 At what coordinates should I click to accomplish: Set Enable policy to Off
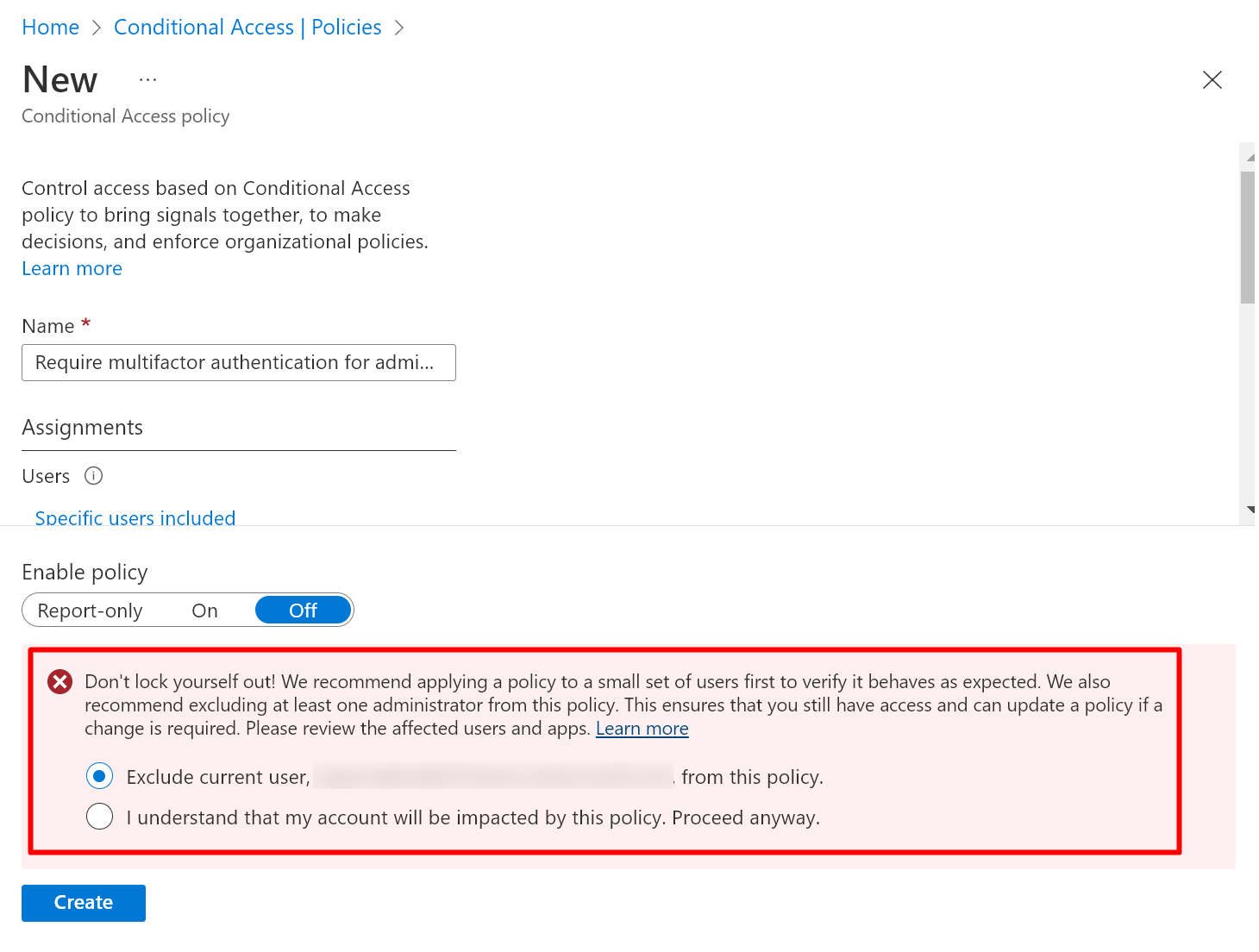tap(303, 611)
